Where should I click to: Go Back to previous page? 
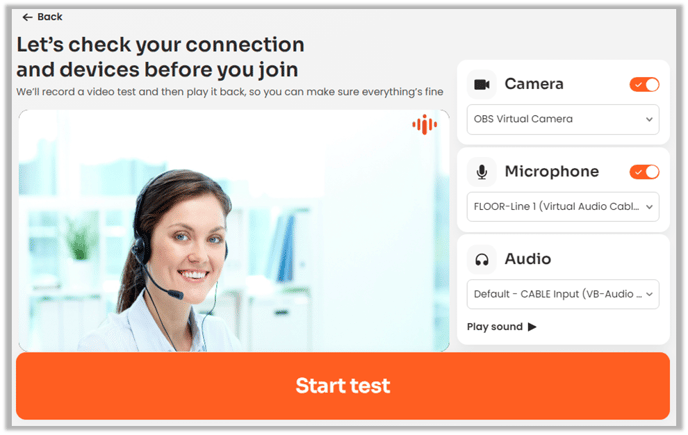(x=42, y=17)
